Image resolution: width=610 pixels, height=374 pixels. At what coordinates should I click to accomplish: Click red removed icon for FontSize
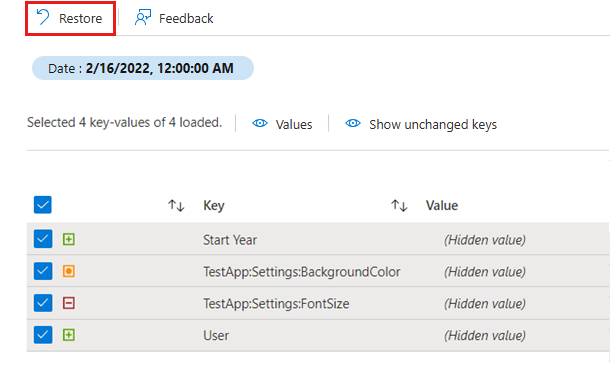point(69,303)
